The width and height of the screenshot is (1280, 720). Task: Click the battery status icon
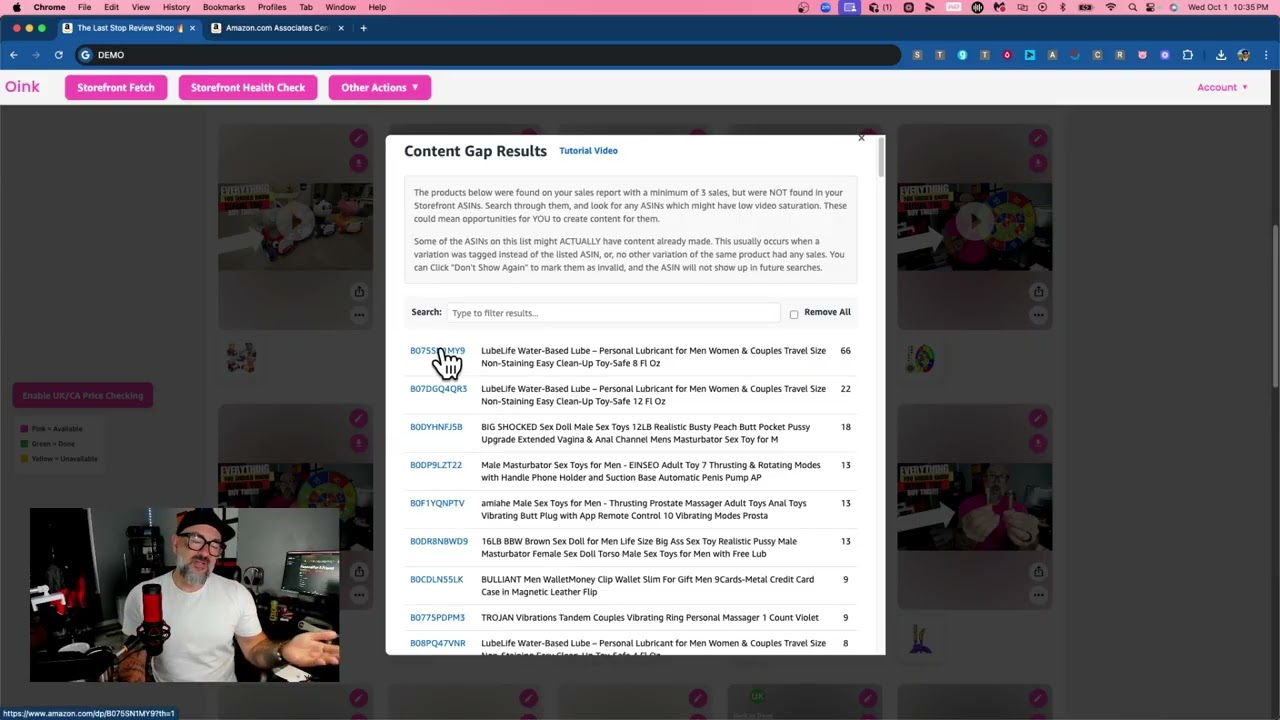point(1086,7)
